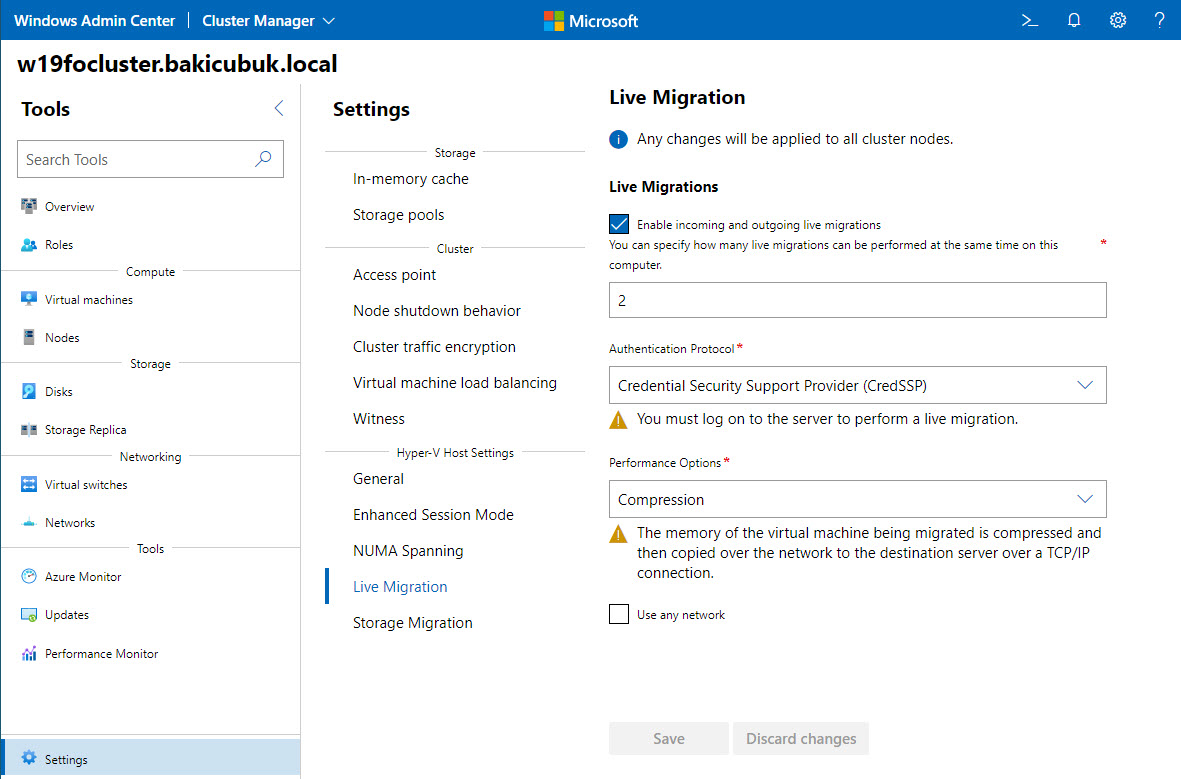Select NUMA Spanning settings

point(408,551)
